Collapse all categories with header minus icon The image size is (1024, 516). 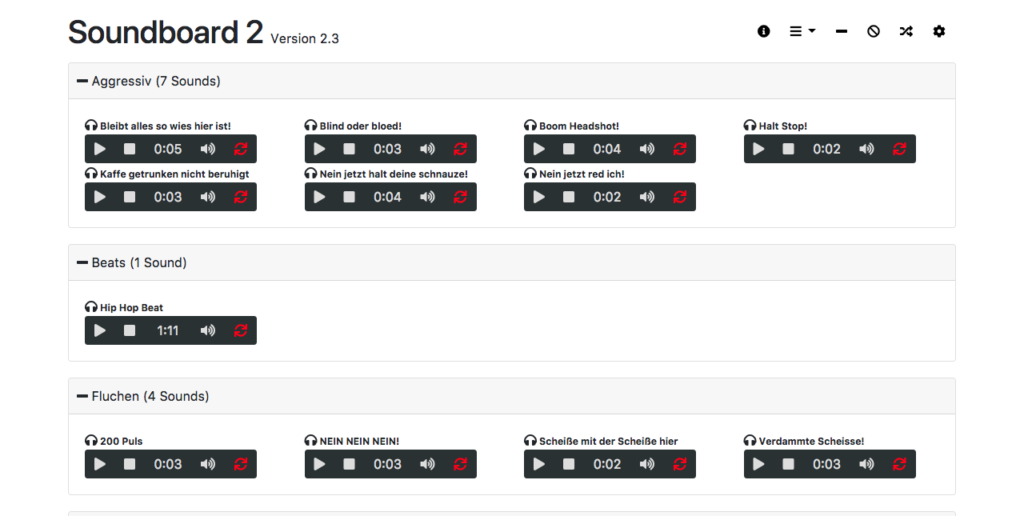(x=841, y=31)
